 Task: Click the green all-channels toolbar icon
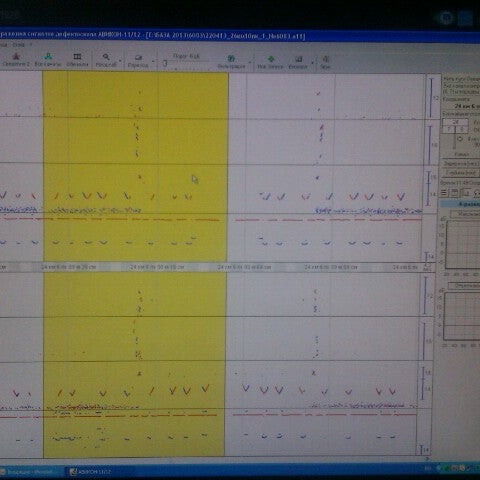point(48,56)
